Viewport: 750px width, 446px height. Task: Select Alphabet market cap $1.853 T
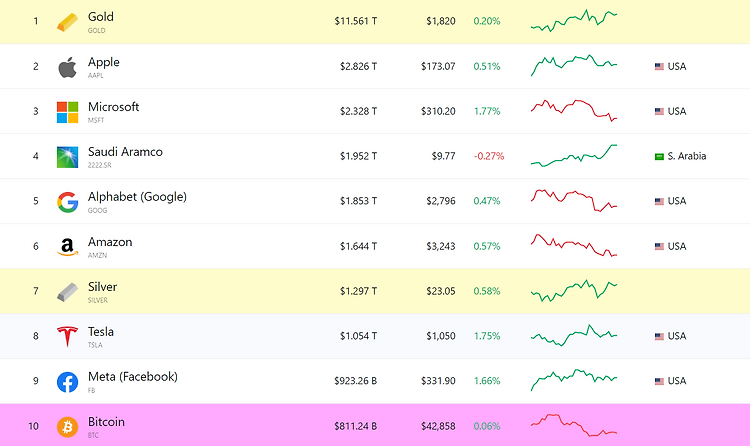point(358,201)
